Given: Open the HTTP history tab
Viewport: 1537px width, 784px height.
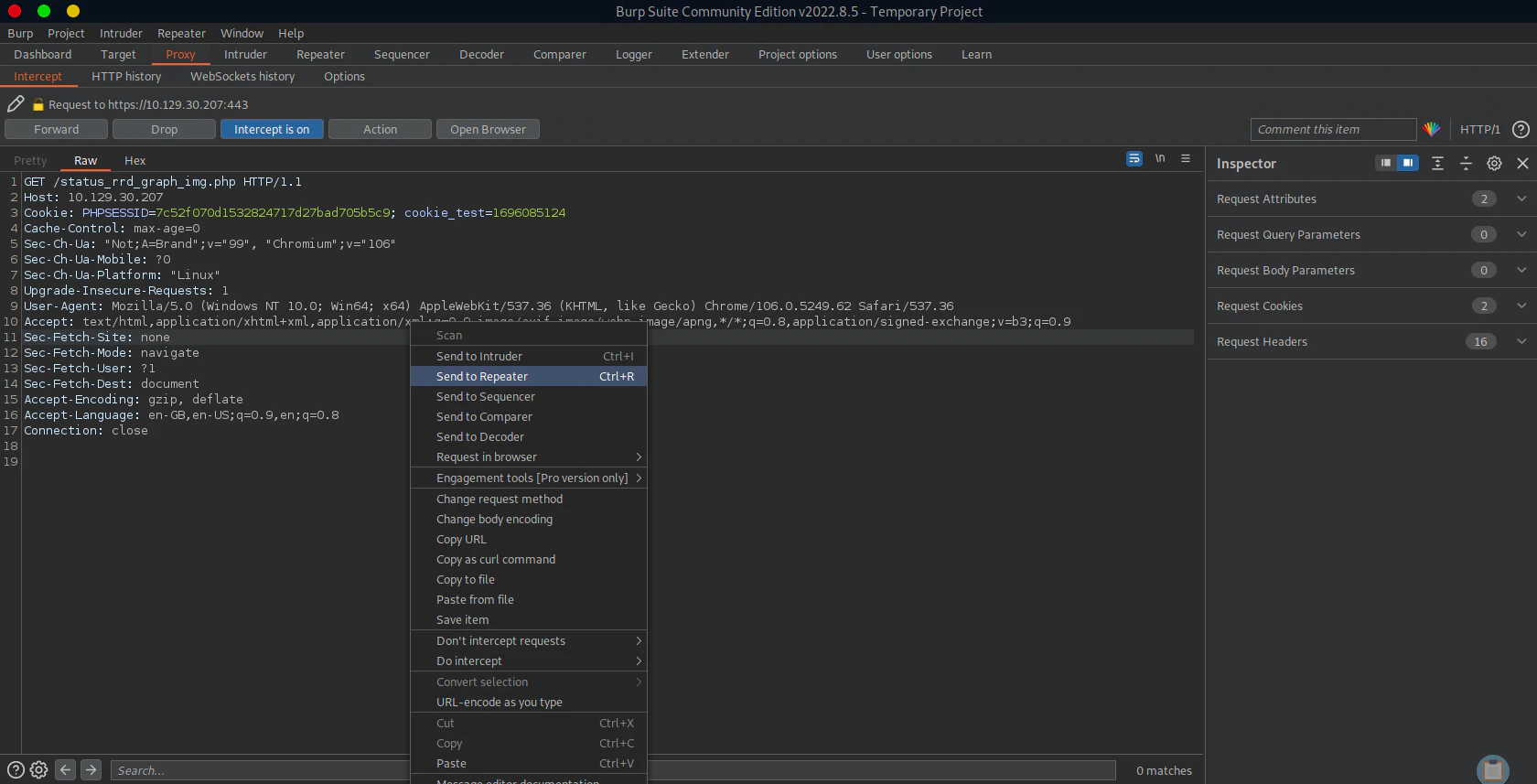Looking at the screenshot, I should [126, 77].
